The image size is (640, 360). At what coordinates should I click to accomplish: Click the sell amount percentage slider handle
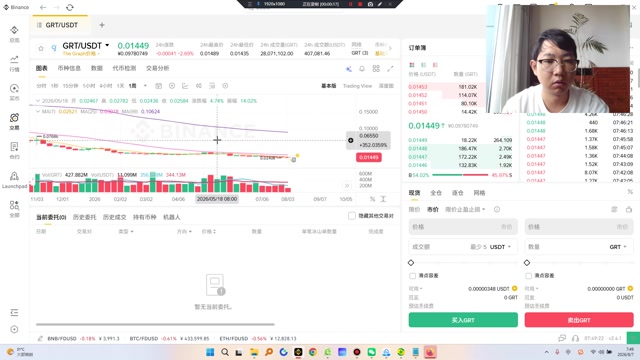(527, 262)
